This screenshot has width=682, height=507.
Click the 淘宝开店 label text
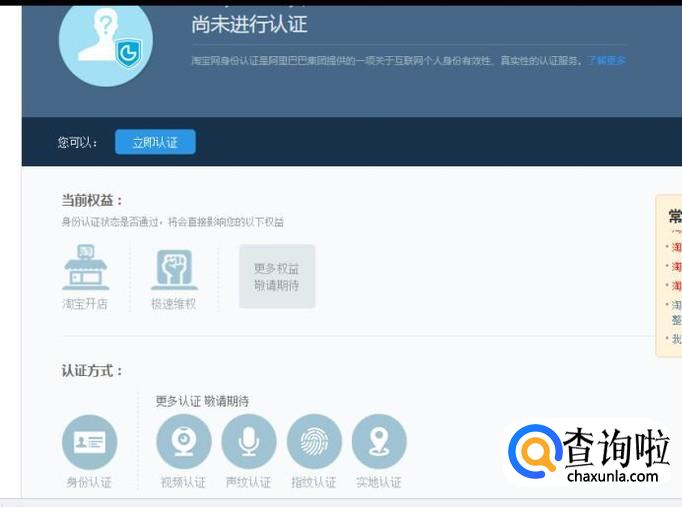(85, 304)
